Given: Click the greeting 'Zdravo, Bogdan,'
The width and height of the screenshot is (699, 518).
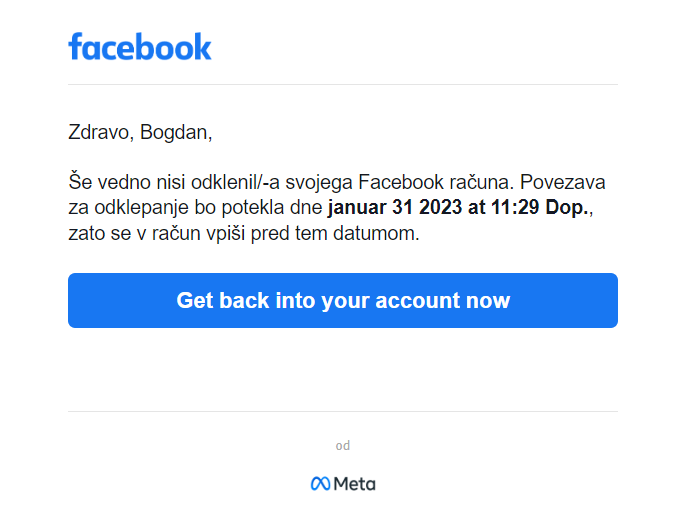Looking at the screenshot, I should 140,132.
